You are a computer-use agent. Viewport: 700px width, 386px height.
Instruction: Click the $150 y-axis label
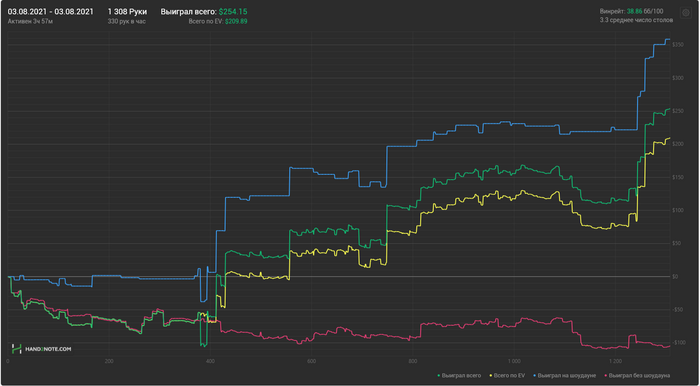coord(678,178)
